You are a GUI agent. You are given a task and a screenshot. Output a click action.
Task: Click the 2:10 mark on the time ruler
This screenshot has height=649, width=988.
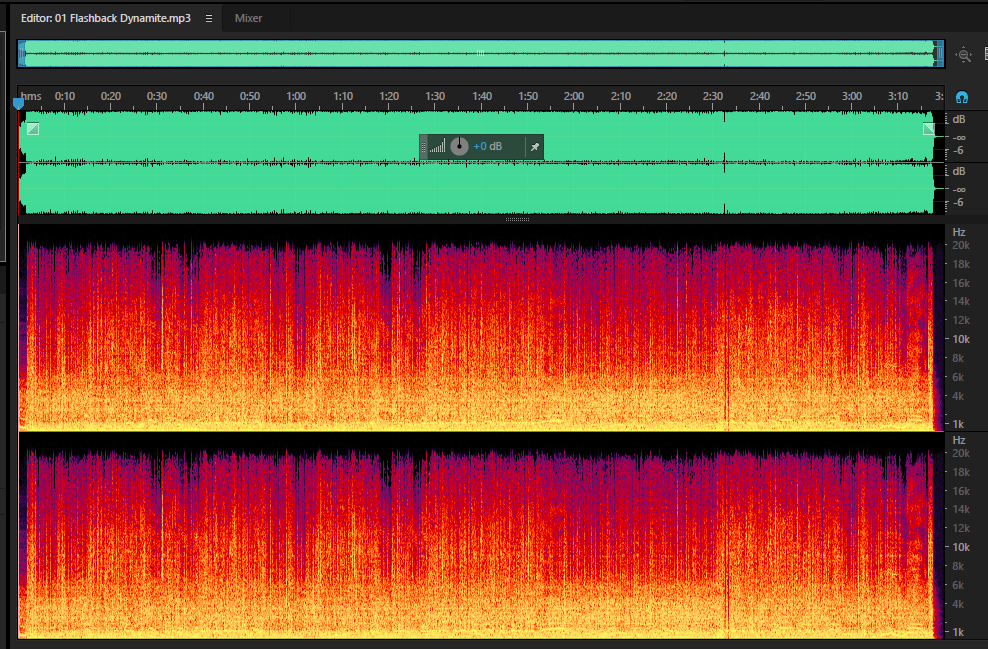[621, 96]
